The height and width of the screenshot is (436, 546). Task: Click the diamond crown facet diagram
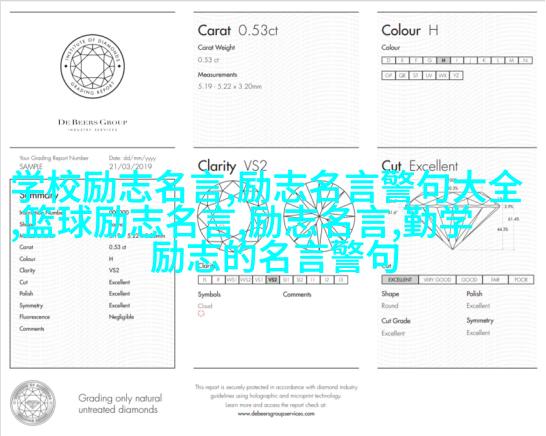(x=222, y=216)
